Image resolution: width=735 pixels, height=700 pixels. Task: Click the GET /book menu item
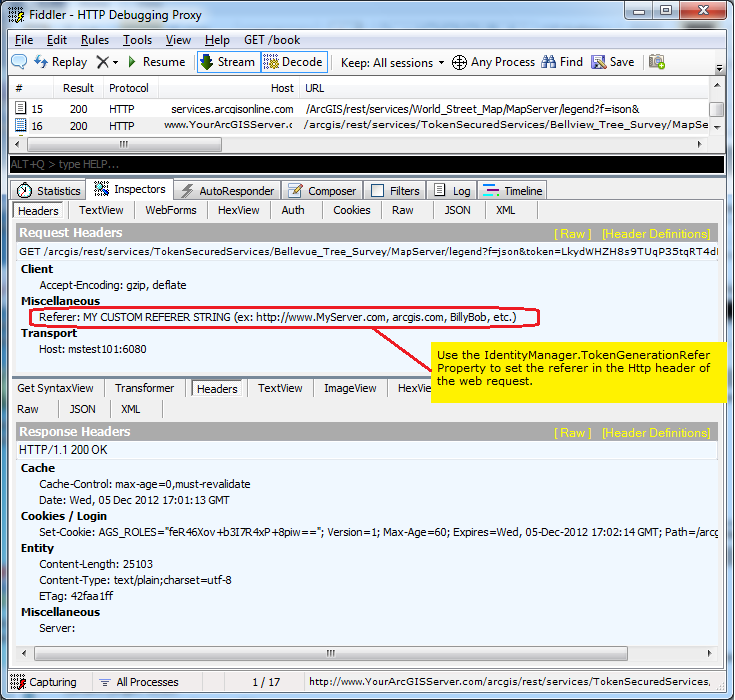click(x=272, y=40)
